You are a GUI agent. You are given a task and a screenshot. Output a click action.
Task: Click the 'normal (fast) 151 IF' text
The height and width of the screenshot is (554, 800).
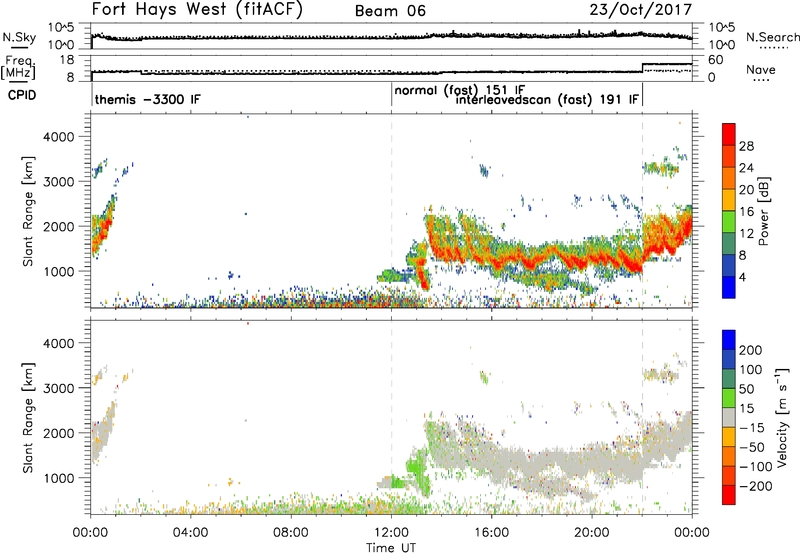click(x=460, y=90)
